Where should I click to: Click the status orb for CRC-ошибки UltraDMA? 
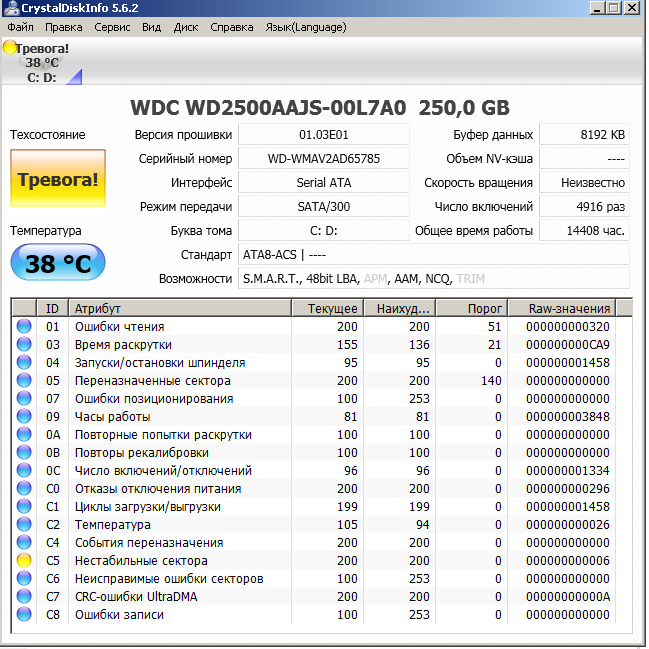click(24, 597)
